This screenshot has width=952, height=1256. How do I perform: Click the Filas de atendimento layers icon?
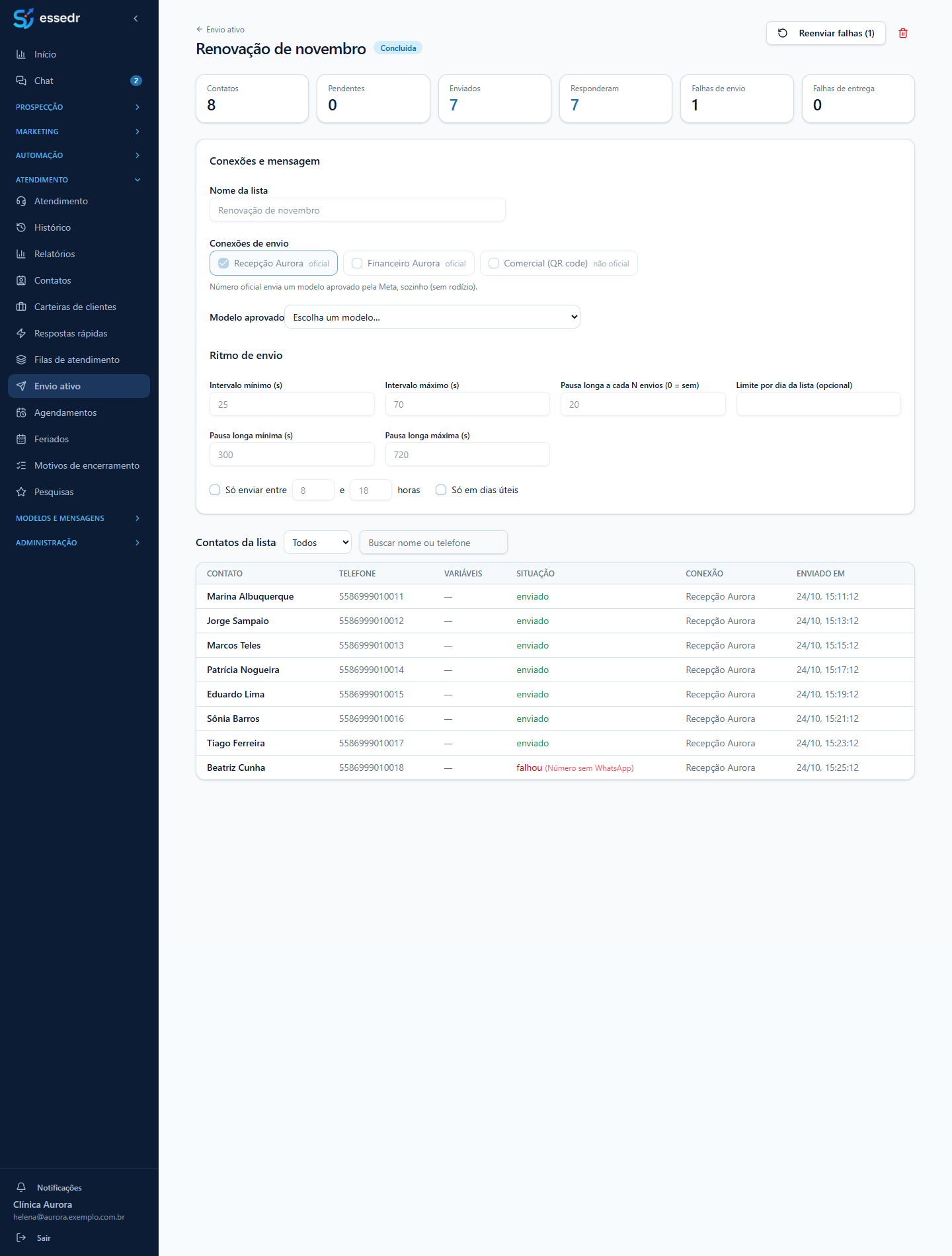(21, 360)
